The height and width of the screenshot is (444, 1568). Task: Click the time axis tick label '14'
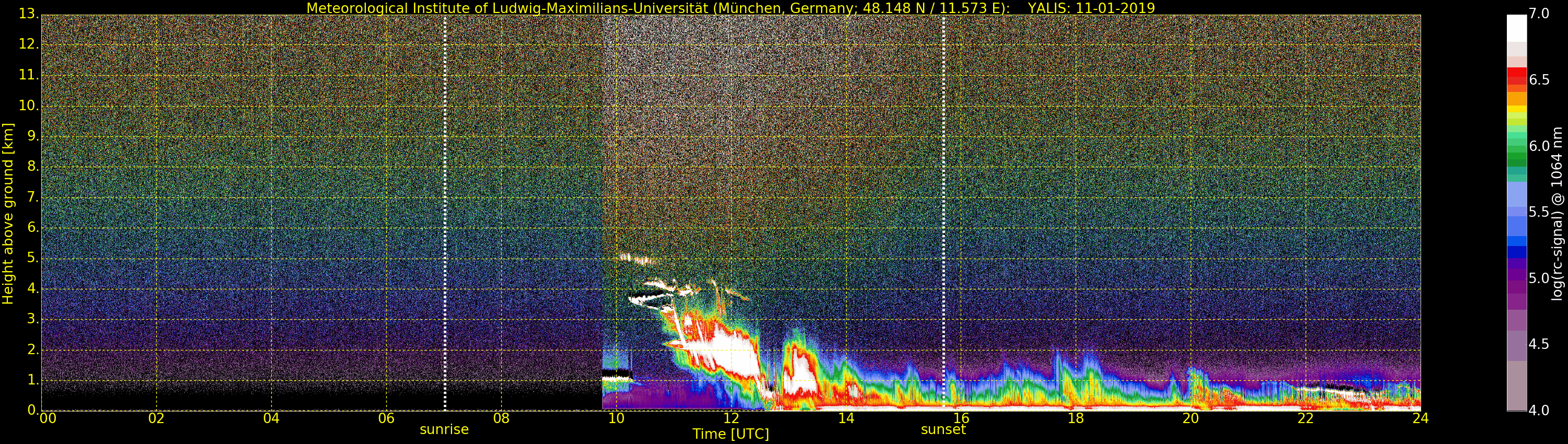846,418
